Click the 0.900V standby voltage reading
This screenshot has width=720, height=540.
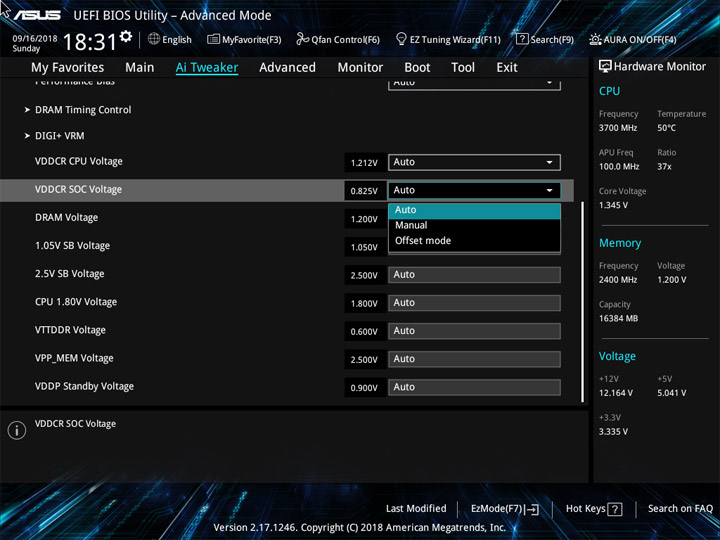(365, 388)
